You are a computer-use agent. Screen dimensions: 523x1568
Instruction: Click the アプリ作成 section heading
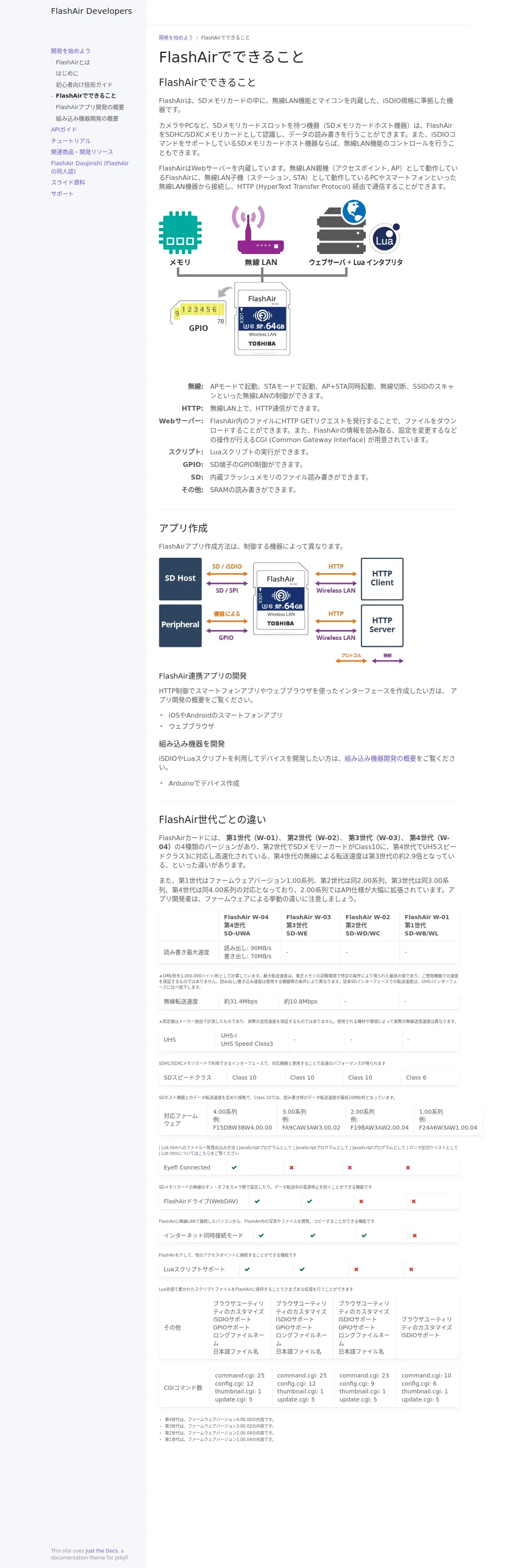coord(183,528)
